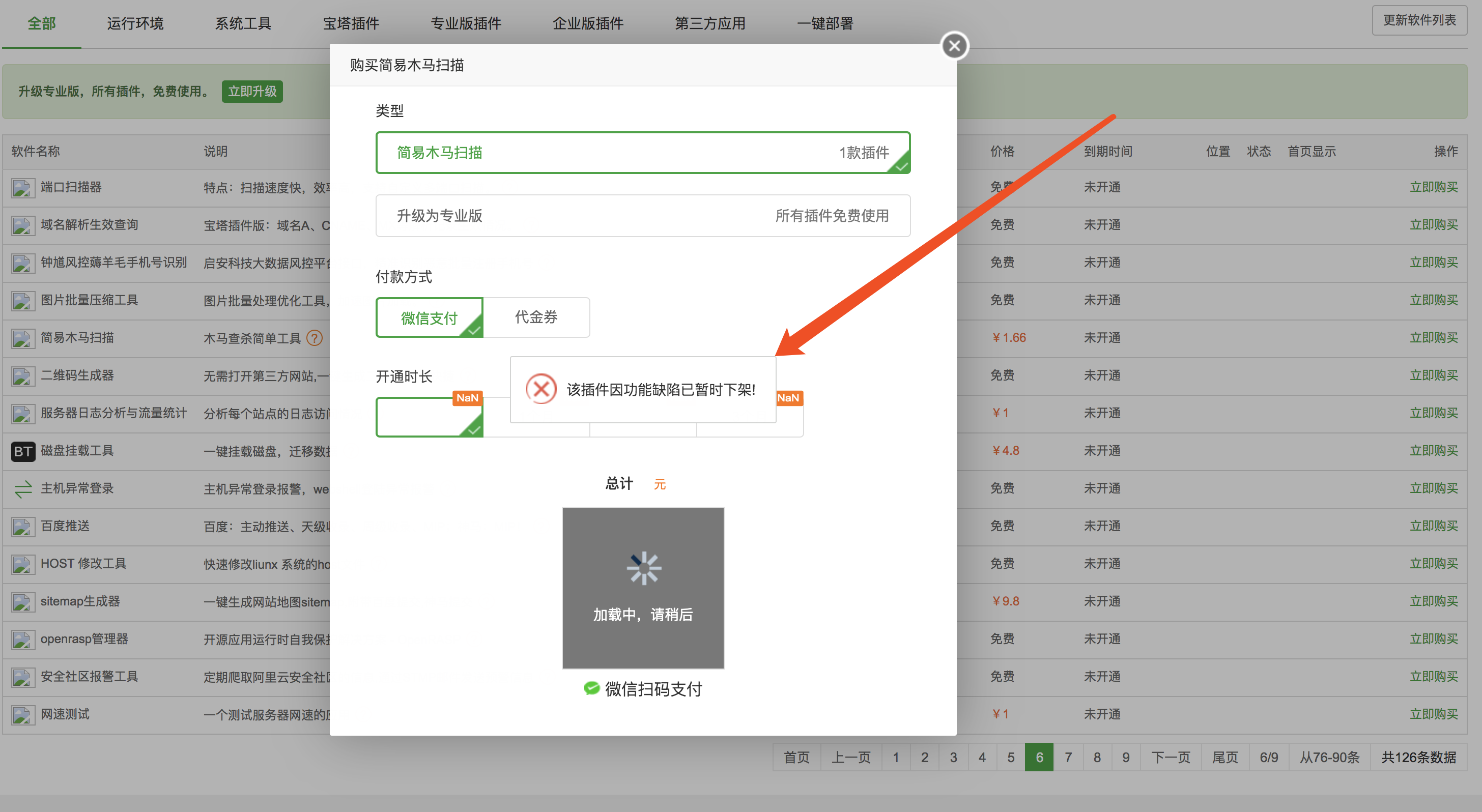
Task: Select the first 开通时长 duration box
Action: [429, 417]
